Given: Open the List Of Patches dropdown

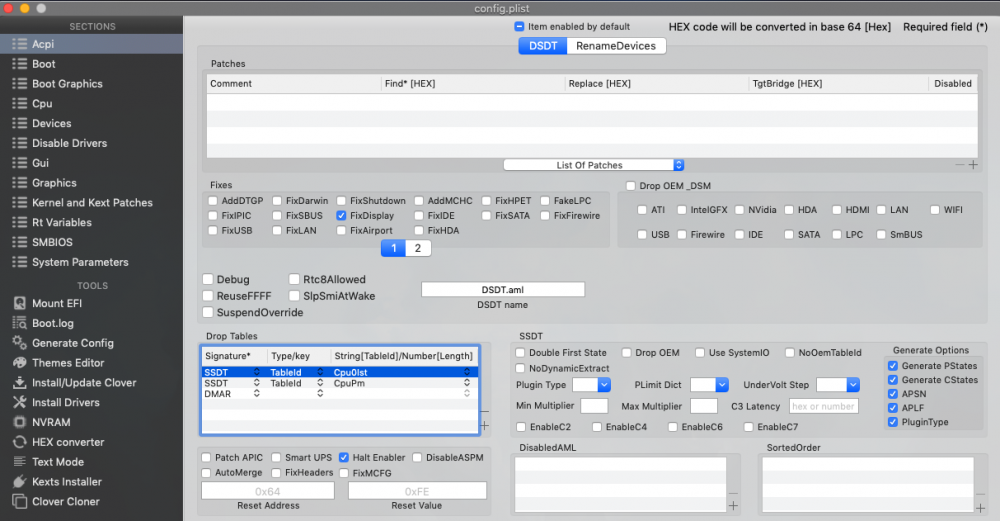Looking at the screenshot, I should 594,165.
